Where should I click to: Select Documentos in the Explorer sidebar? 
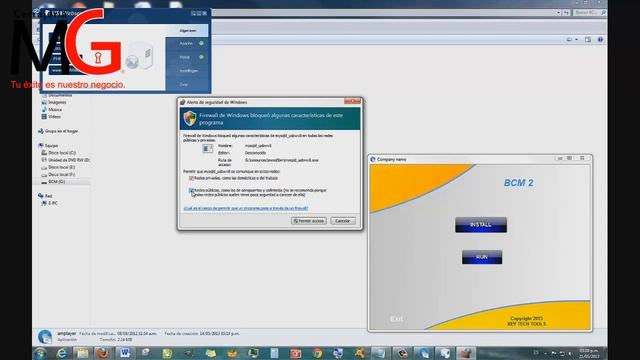point(57,95)
